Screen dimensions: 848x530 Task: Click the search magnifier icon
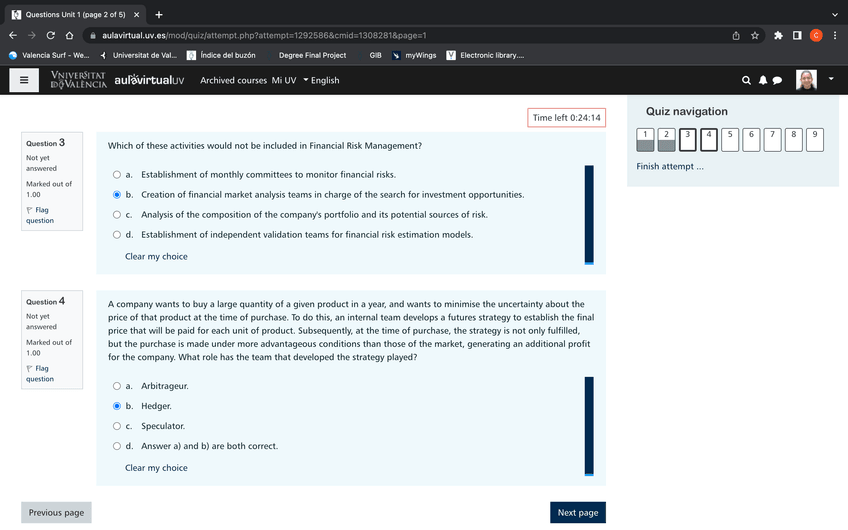point(746,80)
